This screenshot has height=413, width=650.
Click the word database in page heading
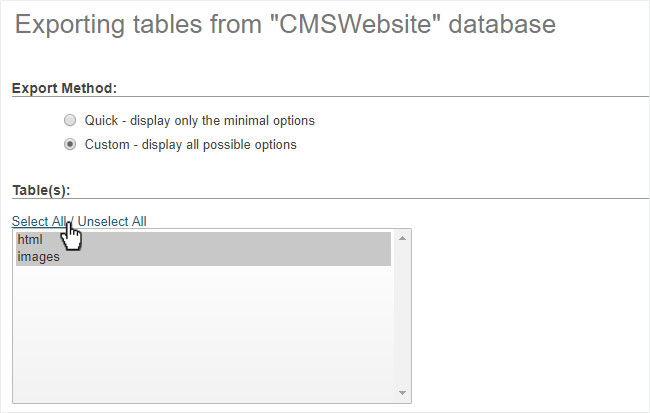(502, 24)
